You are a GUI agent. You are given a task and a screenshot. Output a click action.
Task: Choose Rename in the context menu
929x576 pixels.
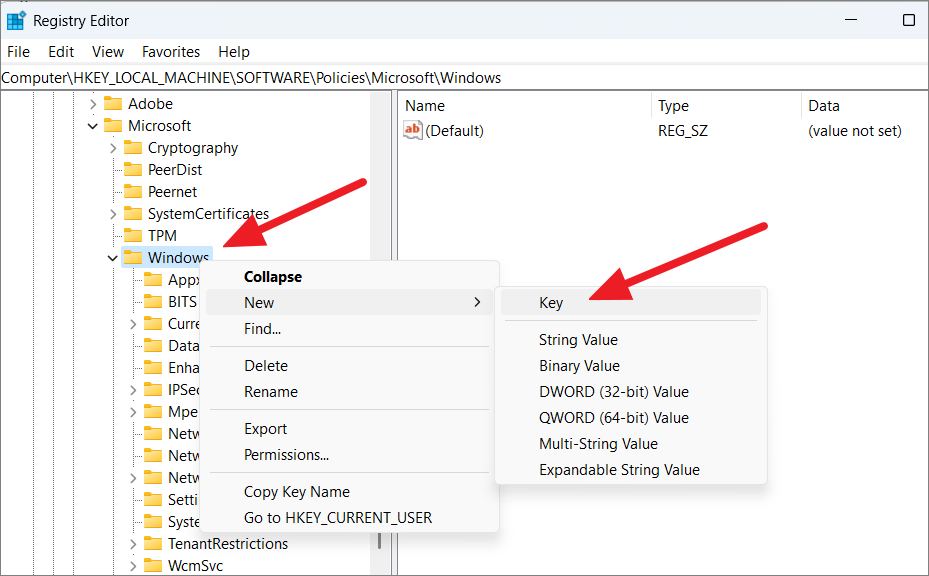point(350,392)
